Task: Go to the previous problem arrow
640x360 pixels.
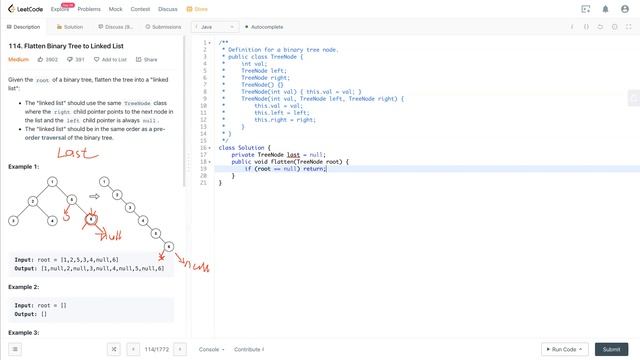Action: (133, 349)
